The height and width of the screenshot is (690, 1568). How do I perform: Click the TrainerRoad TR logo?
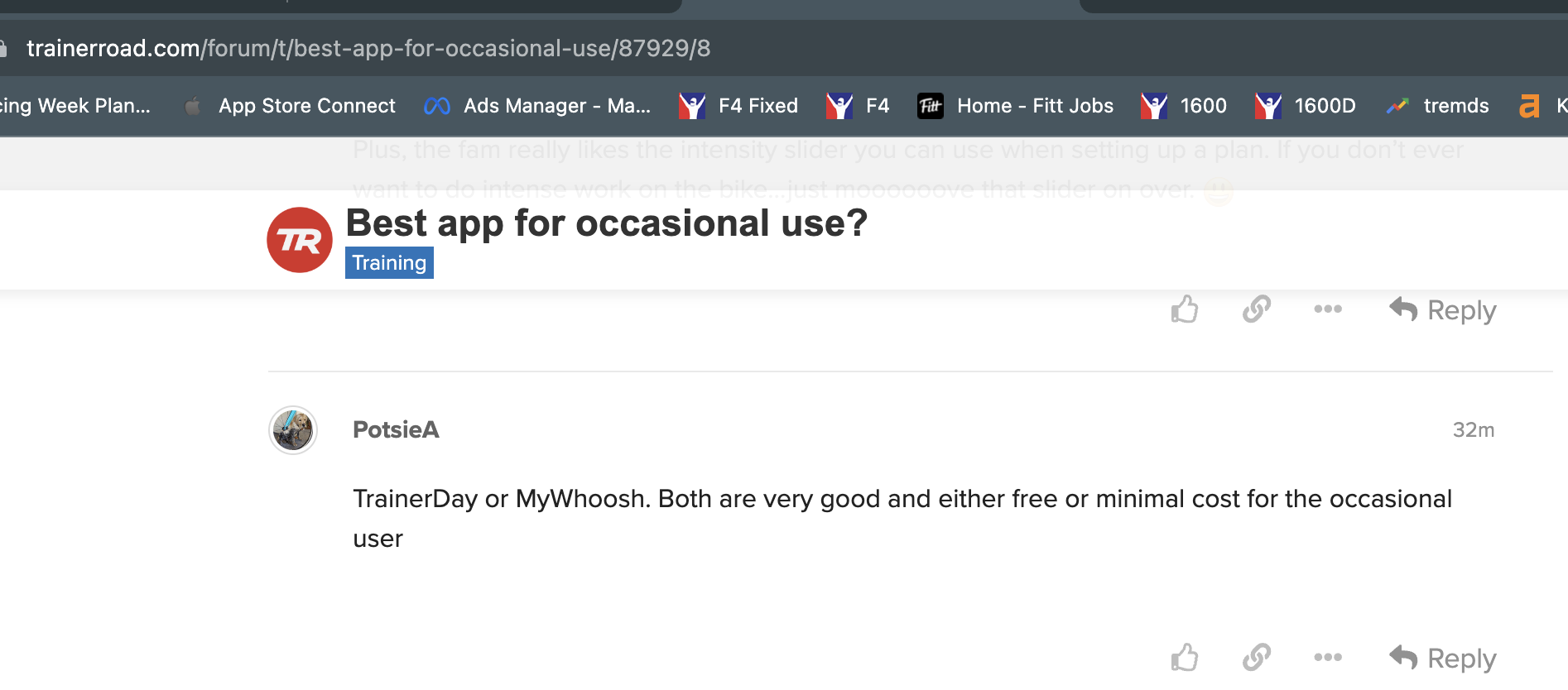300,240
